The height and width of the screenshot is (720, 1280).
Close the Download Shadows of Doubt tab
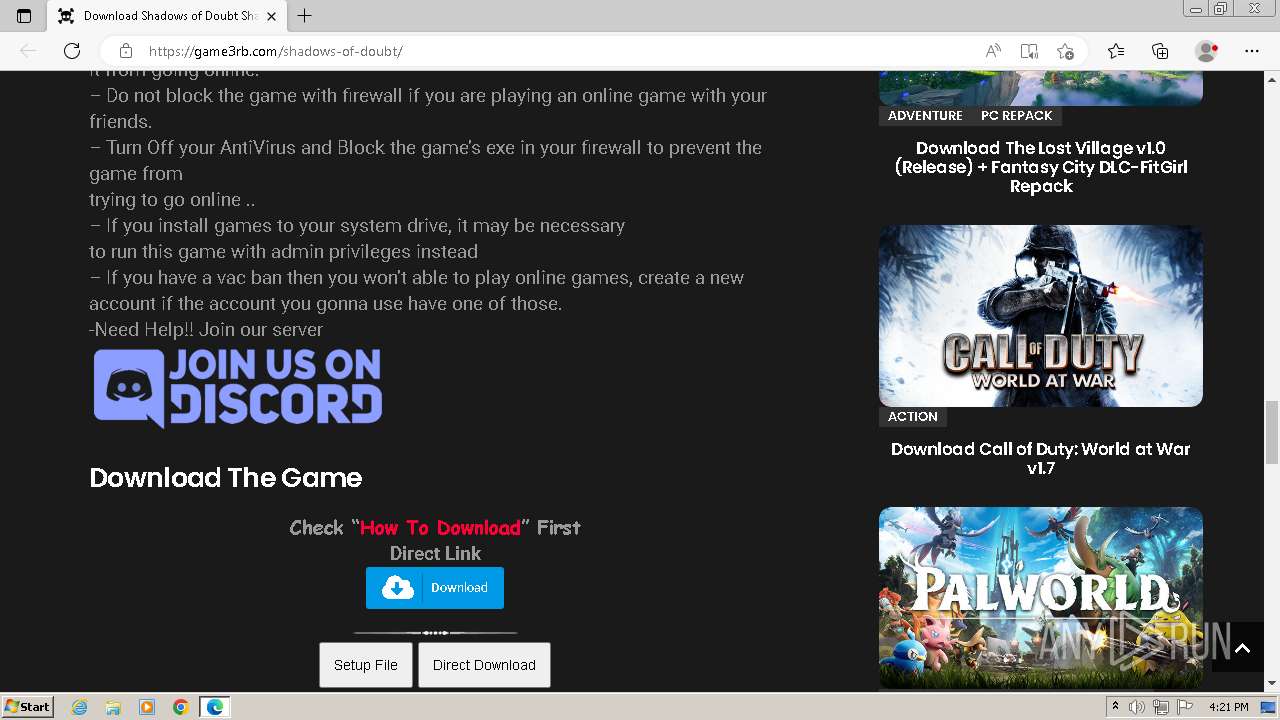point(271,16)
